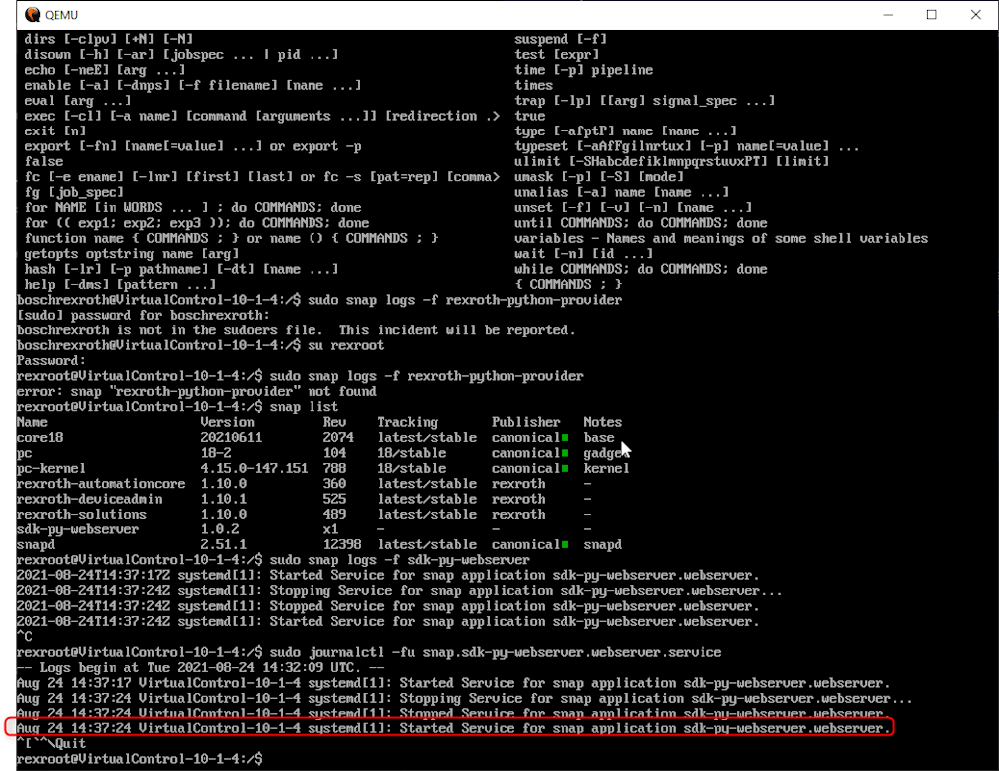Click green verified badge in pc row
Viewport: 999px width, 771px height.
click(x=565, y=453)
